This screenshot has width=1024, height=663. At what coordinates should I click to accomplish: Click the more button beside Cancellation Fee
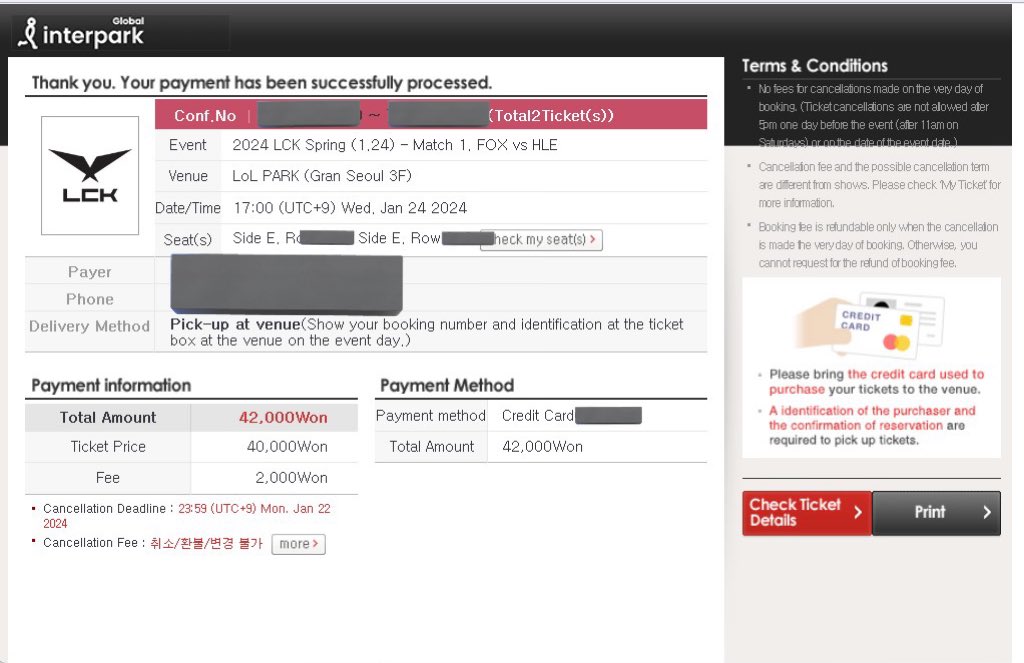click(298, 544)
